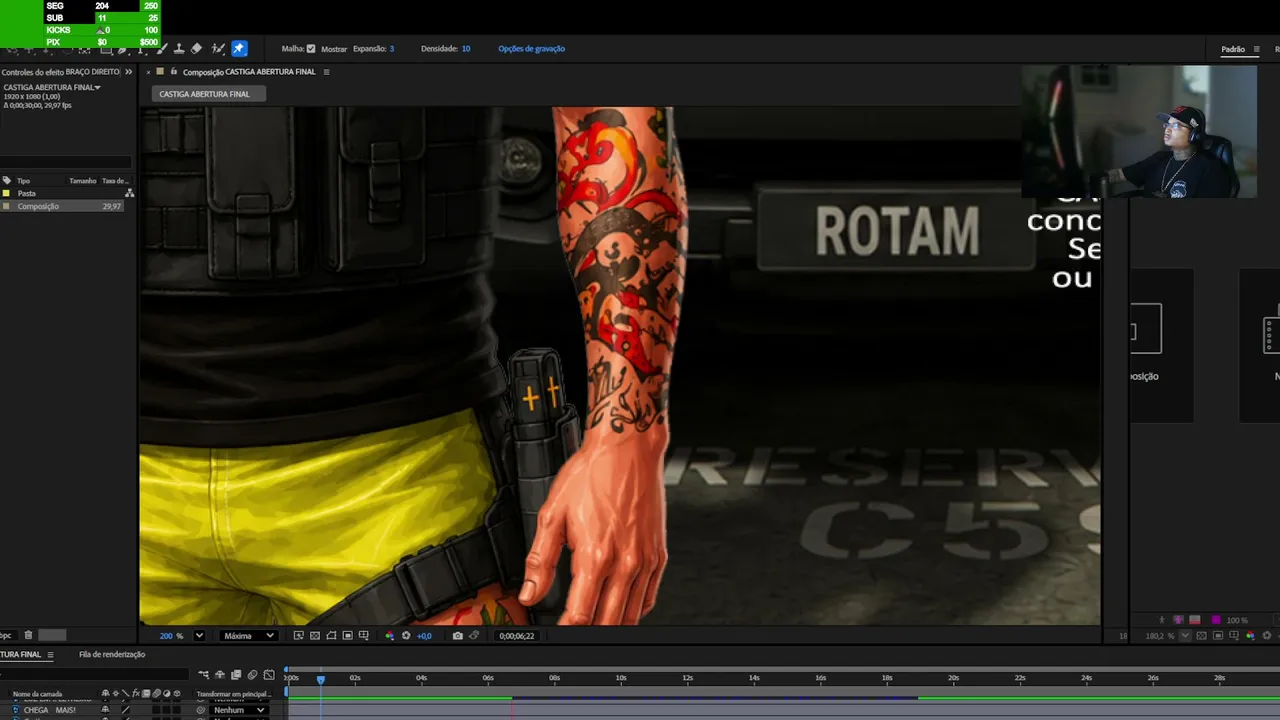
Task: Toggle the Malha mesh checkbox
Action: (x=311, y=48)
